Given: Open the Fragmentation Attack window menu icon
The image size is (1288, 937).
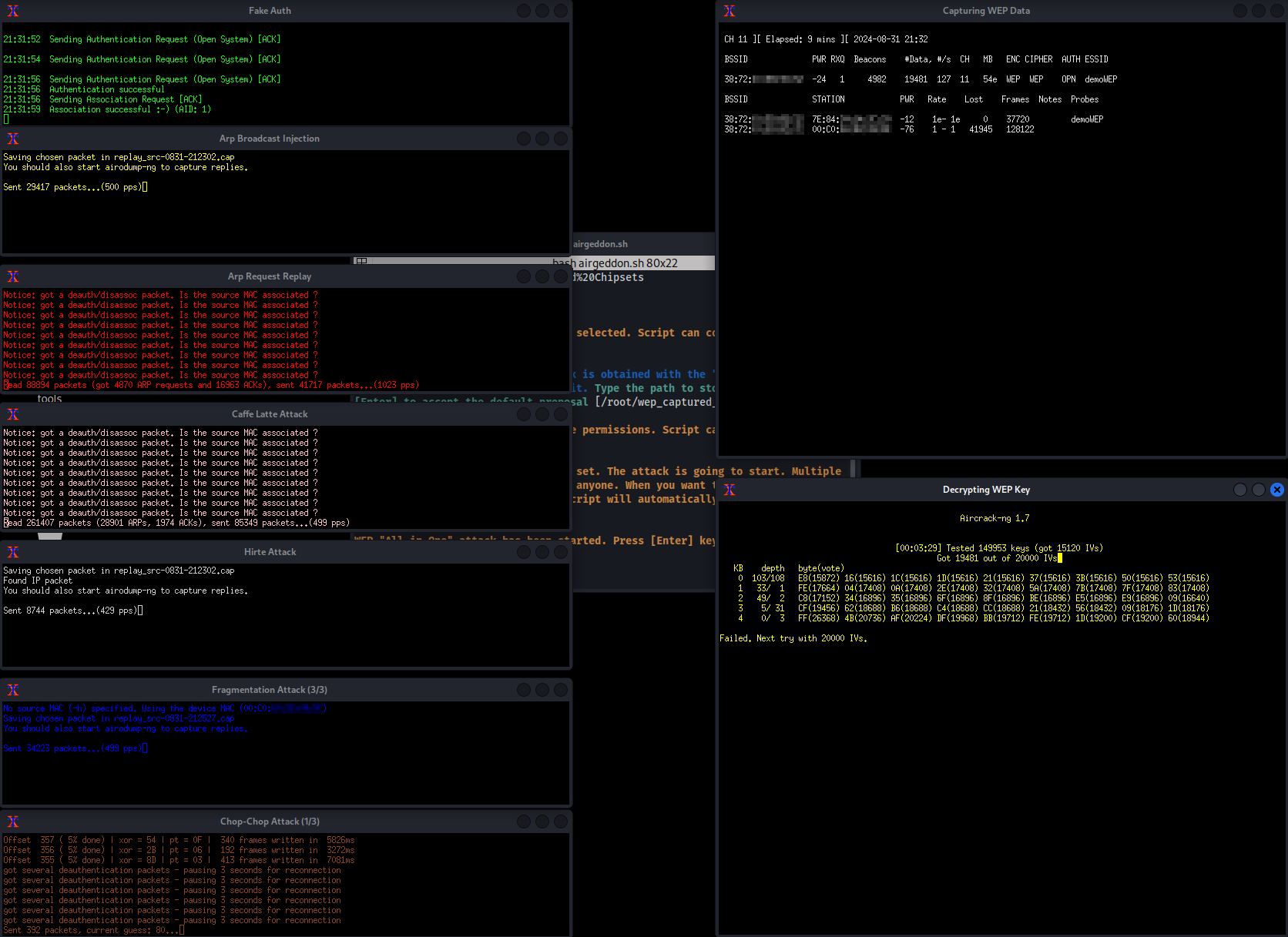Looking at the screenshot, I should 13,690.
